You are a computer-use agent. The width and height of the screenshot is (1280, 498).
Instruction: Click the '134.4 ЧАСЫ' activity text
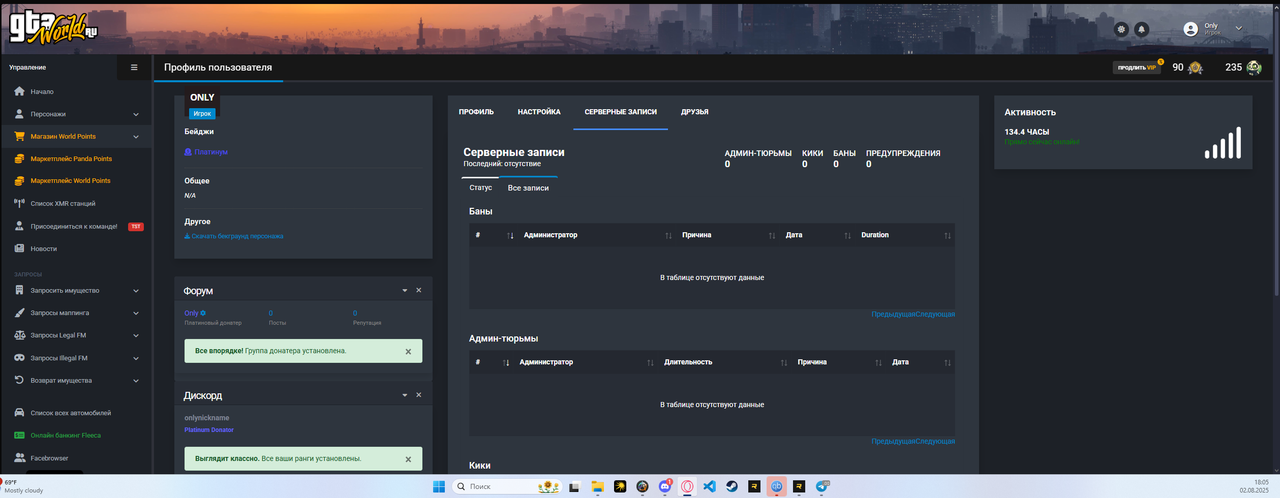[1027, 131]
